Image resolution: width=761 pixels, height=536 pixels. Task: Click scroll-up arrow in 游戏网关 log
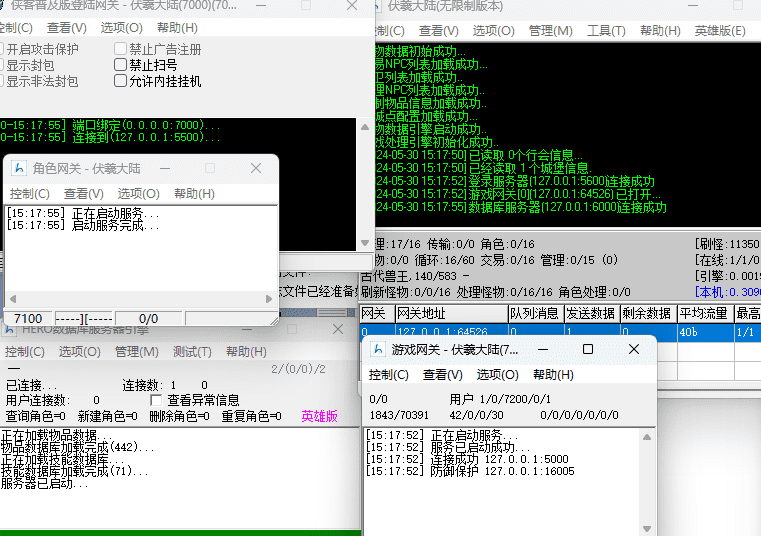tap(647, 437)
